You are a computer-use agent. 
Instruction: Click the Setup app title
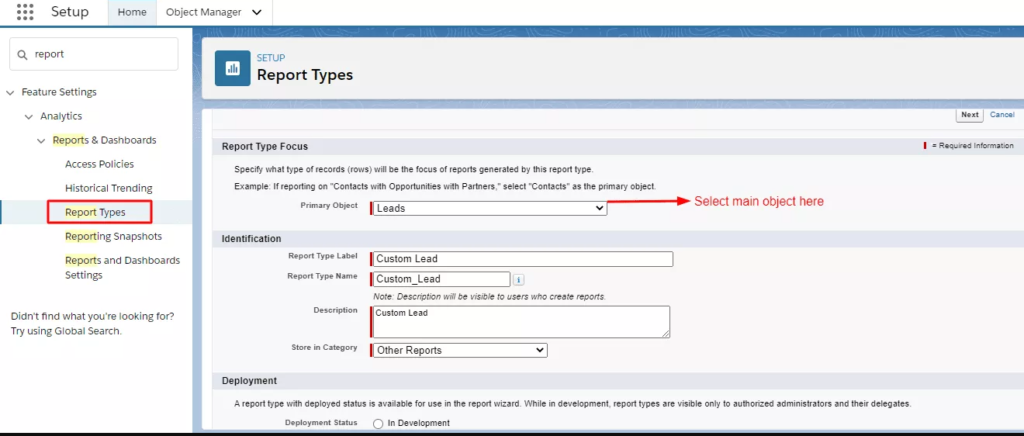(x=70, y=12)
